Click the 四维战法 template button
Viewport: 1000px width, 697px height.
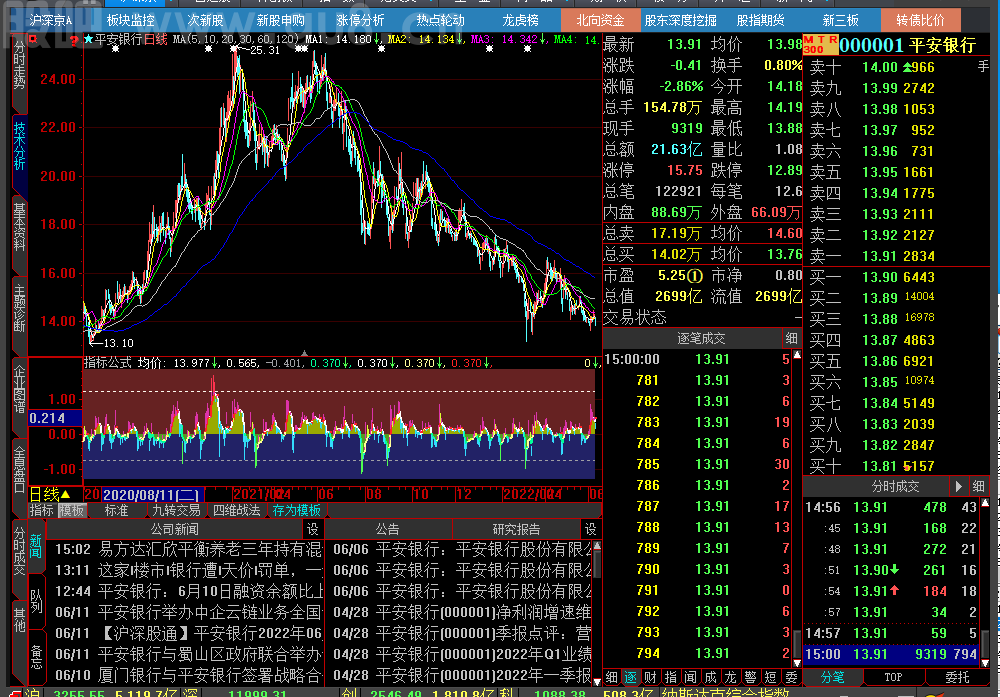236,510
